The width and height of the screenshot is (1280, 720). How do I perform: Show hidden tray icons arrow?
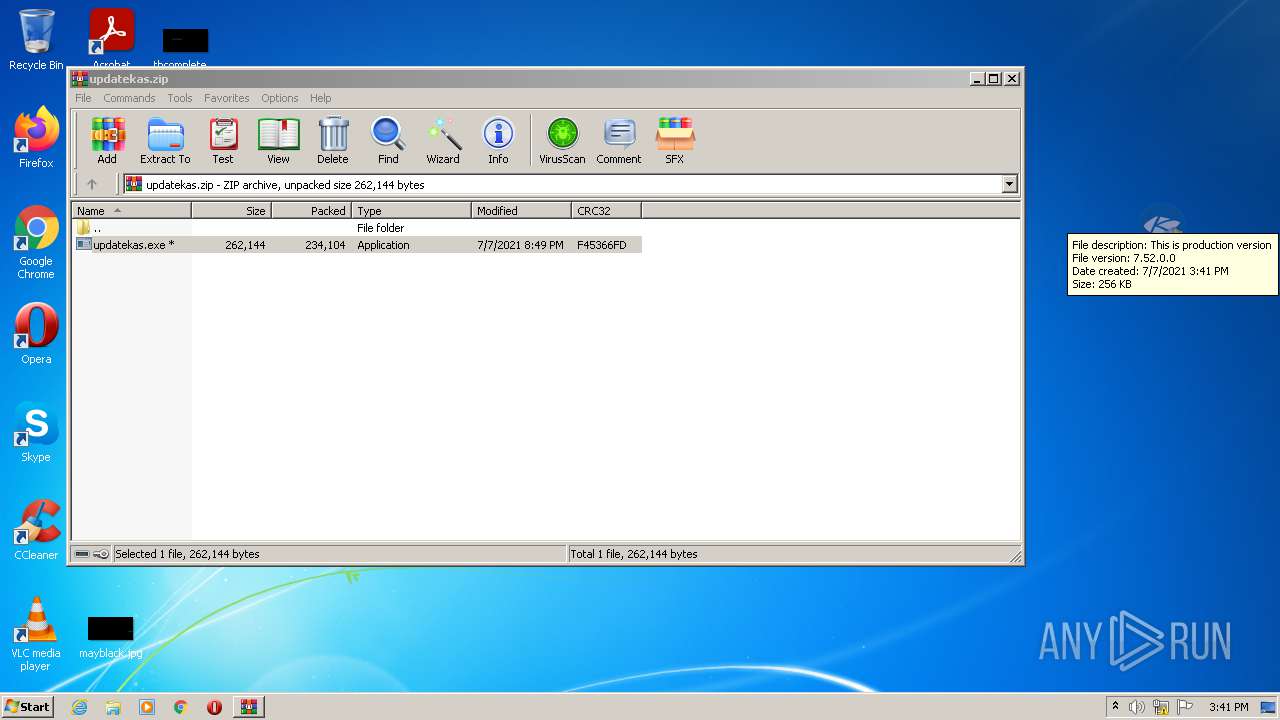(1115, 707)
